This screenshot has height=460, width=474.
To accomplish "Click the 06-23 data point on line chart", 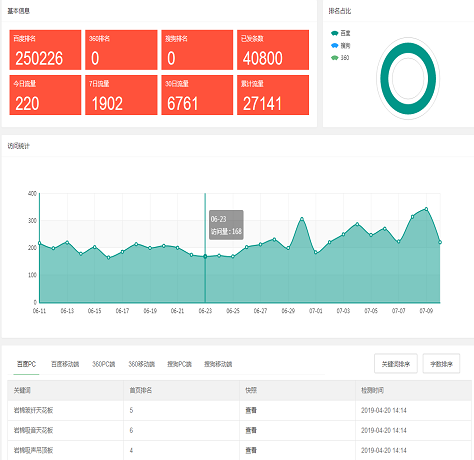I will (205, 256).
